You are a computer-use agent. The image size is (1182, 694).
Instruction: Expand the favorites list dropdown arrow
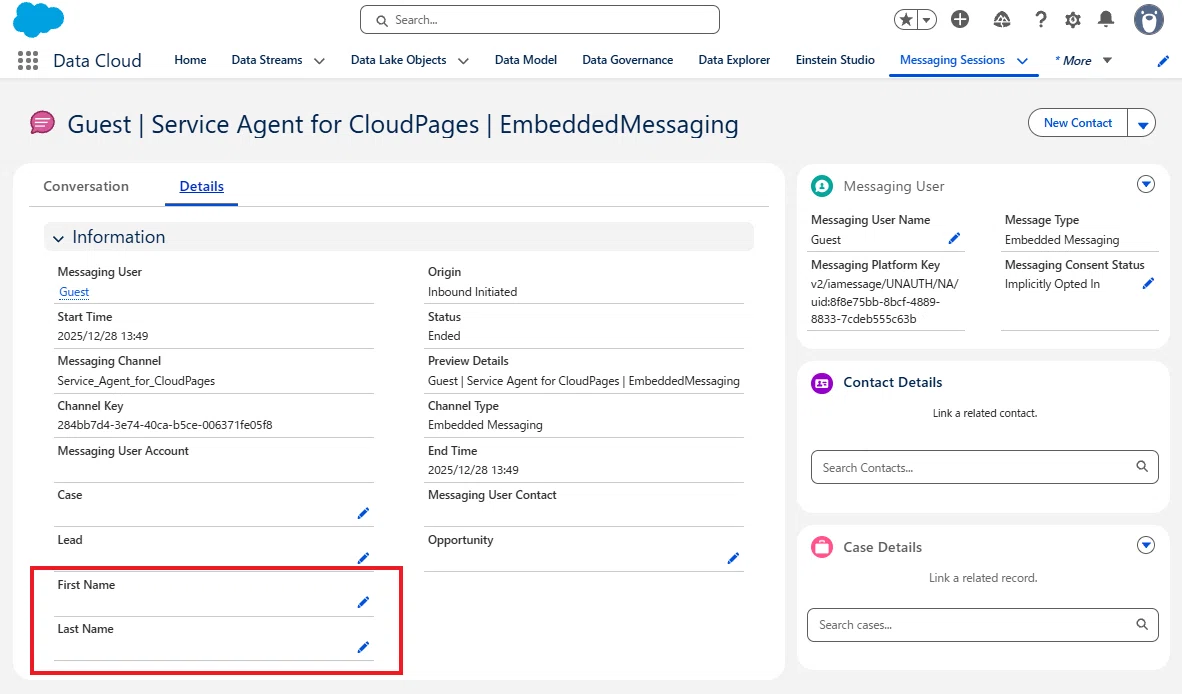coord(926,20)
